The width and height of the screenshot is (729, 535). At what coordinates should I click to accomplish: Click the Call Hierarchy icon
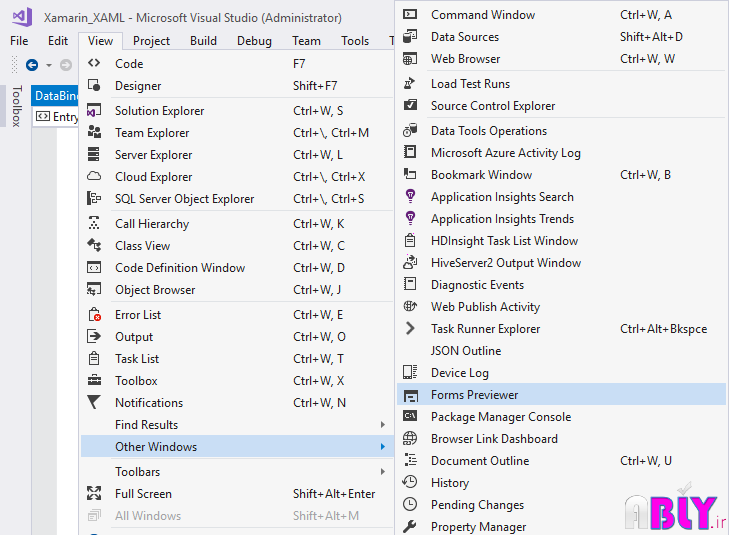pyautogui.click(x=94, y=223)
